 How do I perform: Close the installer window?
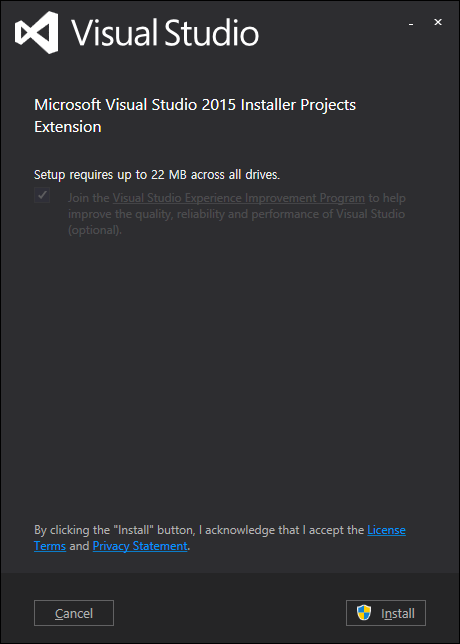coord(438,23)
